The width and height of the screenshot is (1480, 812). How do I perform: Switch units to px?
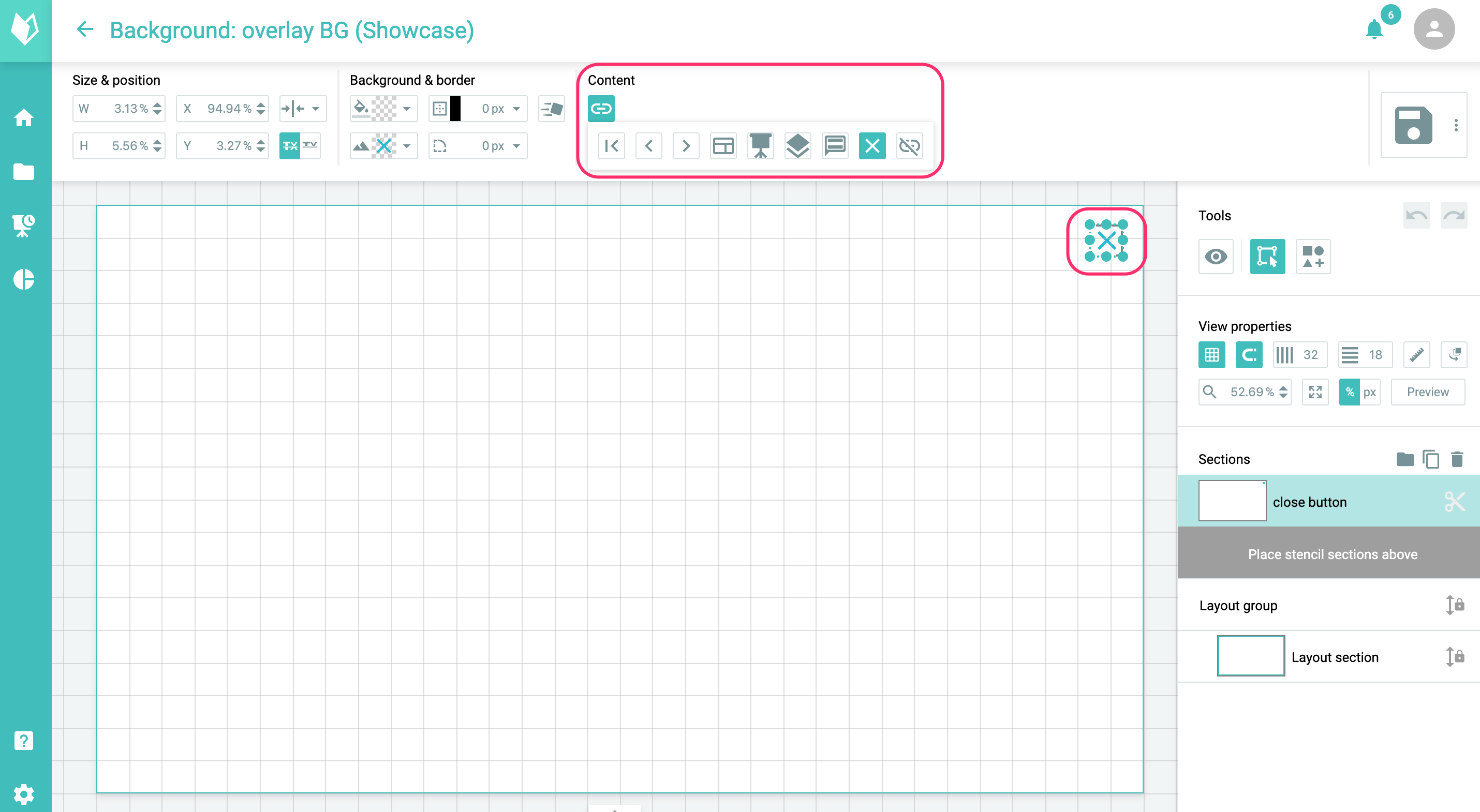point(1370,392)
